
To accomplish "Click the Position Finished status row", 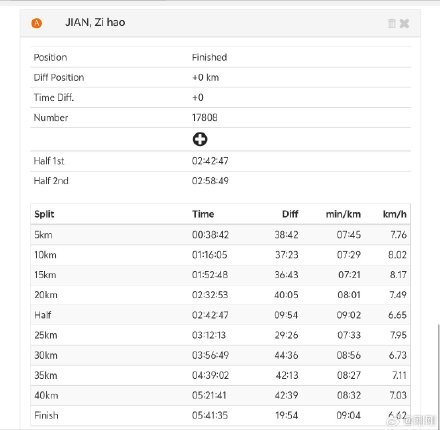I will tap(220, 57).
